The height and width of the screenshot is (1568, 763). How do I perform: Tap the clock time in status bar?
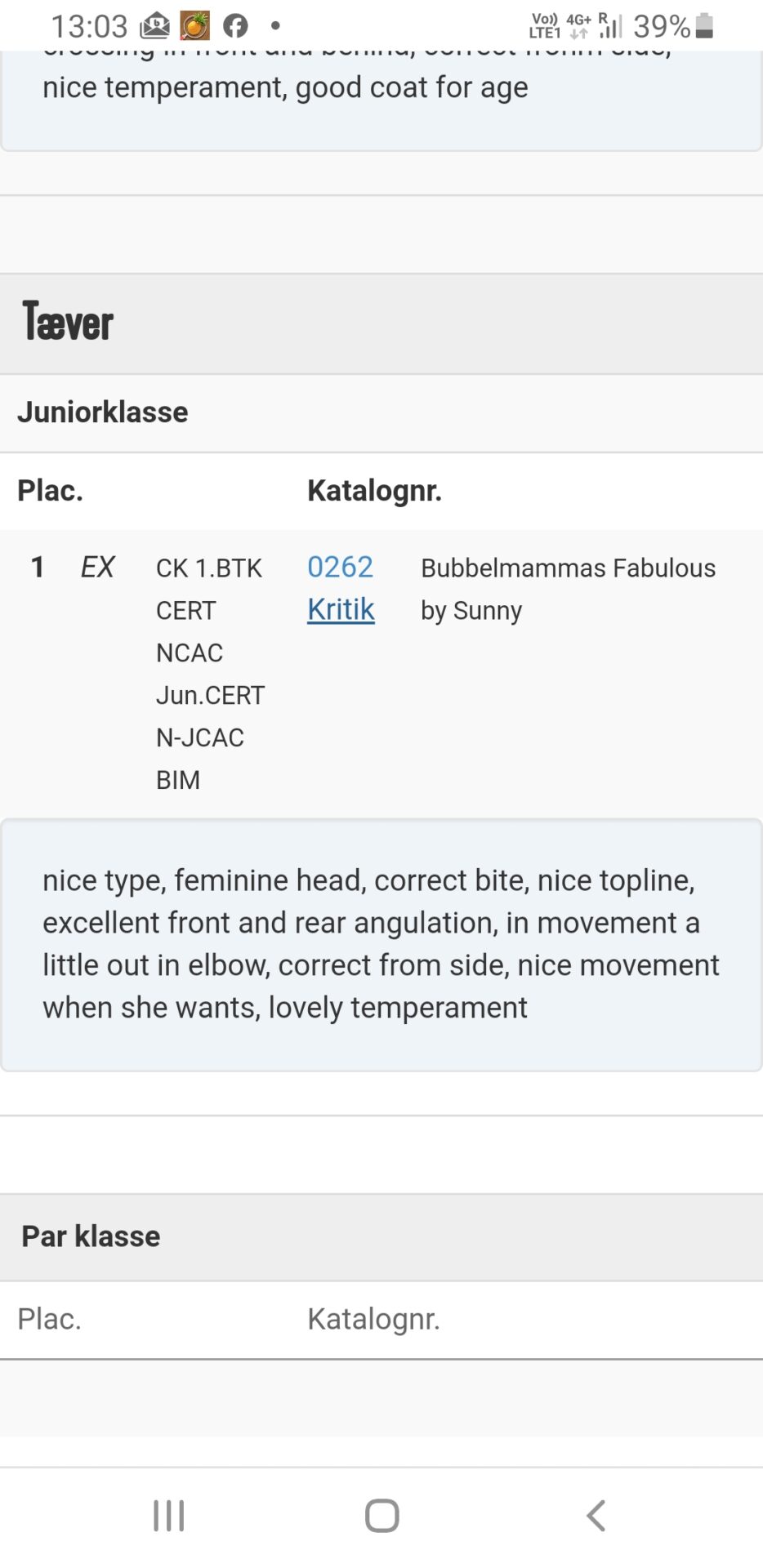[90, 26]
